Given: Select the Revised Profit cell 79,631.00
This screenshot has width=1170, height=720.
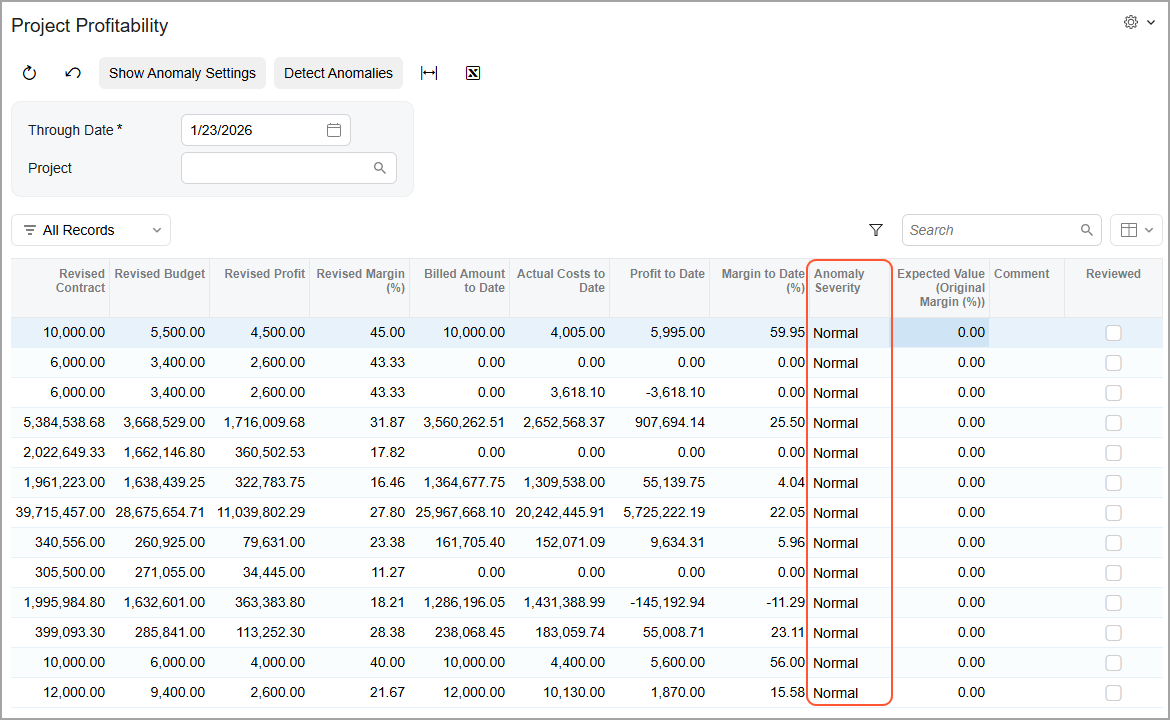Looking at the screenshot, I should pyautogui.click(x=260, y=542).
